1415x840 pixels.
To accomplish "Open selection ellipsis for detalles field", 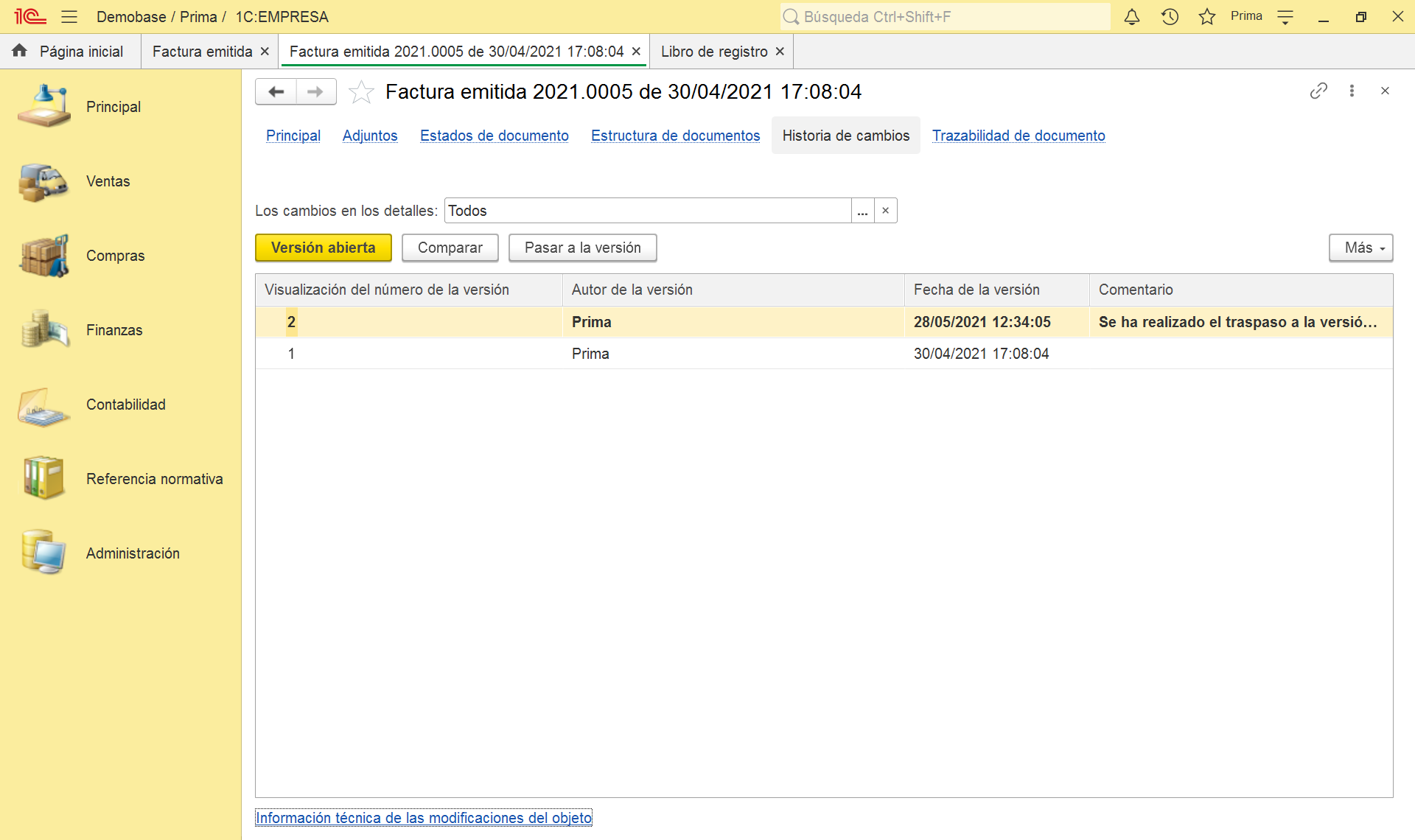I will point(862,211).
